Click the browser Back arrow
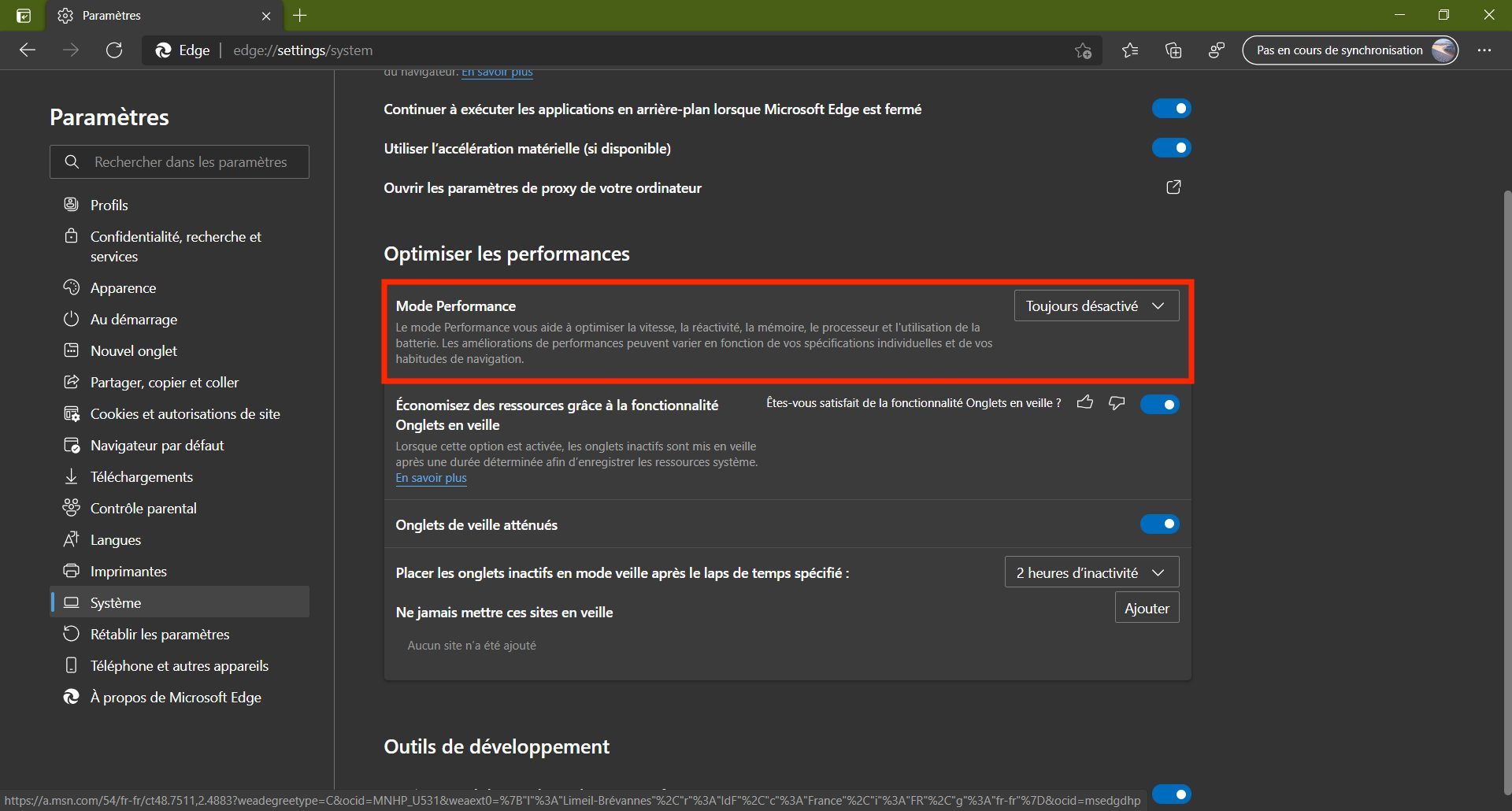Image resolution: width=1512 pixels, height=811 pixels. point(28,50)
